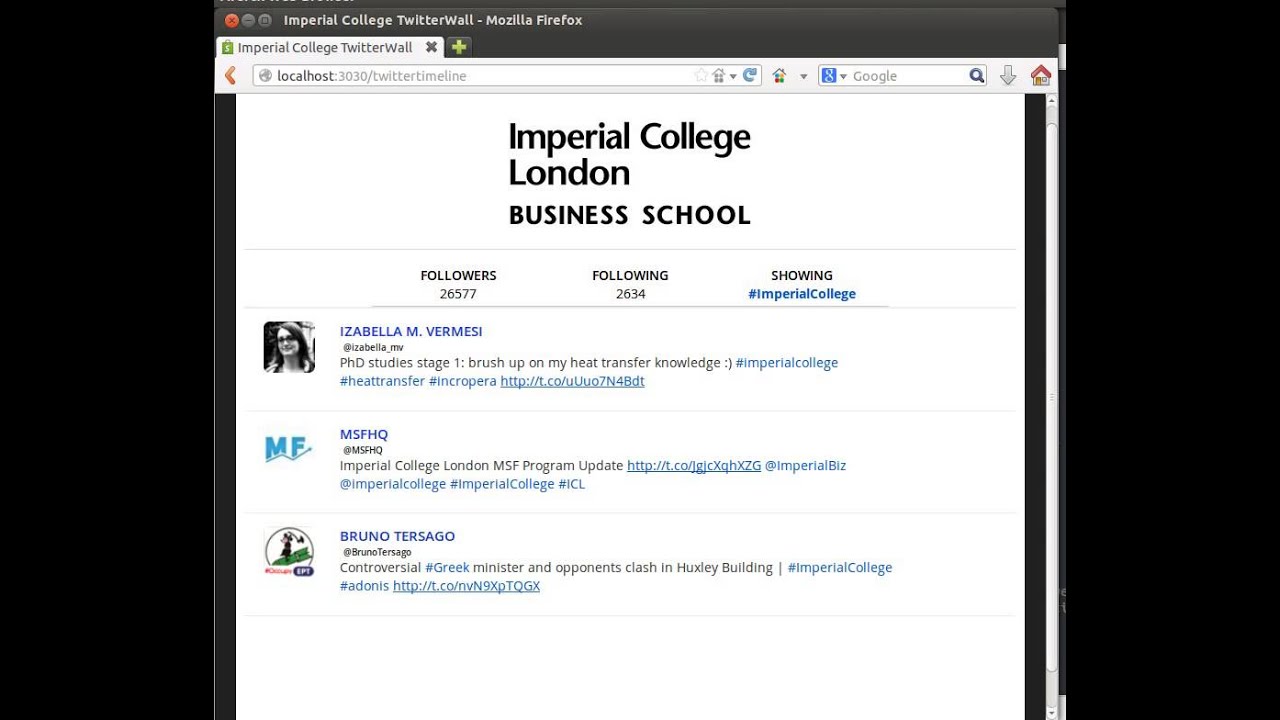Screen dimensions: 1280x720
Task: Click the FOLLOWING label
Action: click(630, 276)
